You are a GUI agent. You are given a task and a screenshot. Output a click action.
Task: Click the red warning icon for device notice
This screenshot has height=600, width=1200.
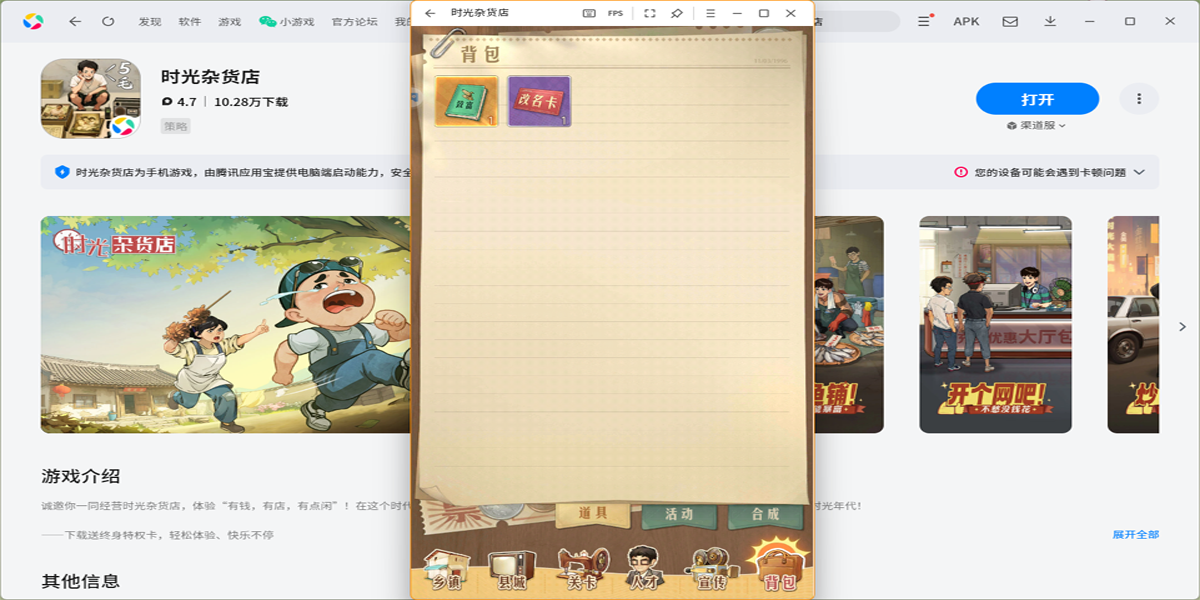coord(961,172)
